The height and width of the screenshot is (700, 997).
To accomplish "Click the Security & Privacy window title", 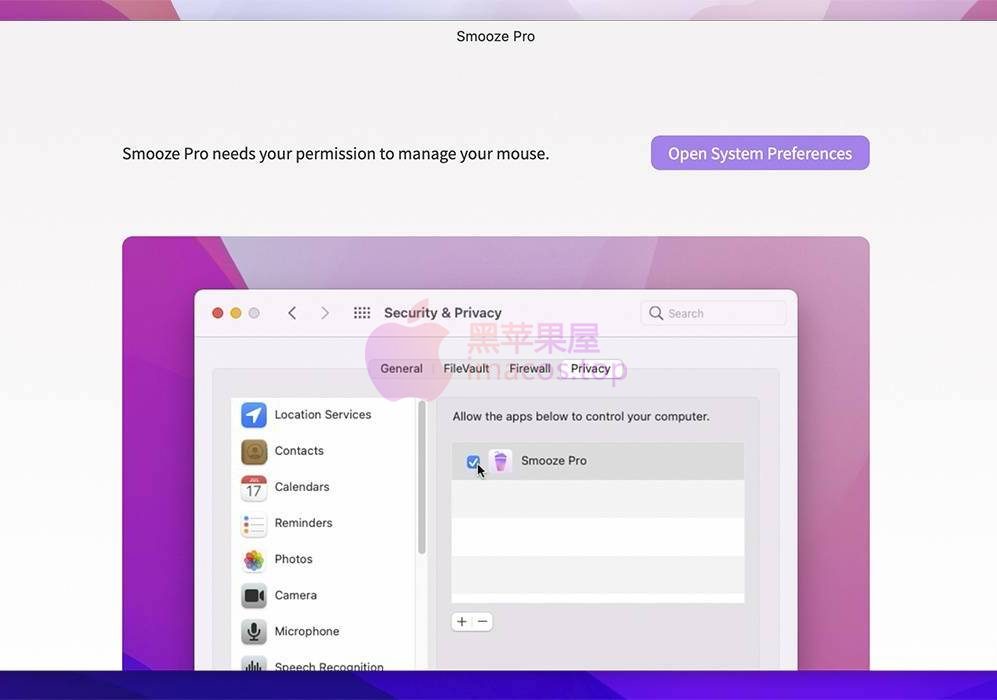I will pyautogui.click(x=443, y=313).
